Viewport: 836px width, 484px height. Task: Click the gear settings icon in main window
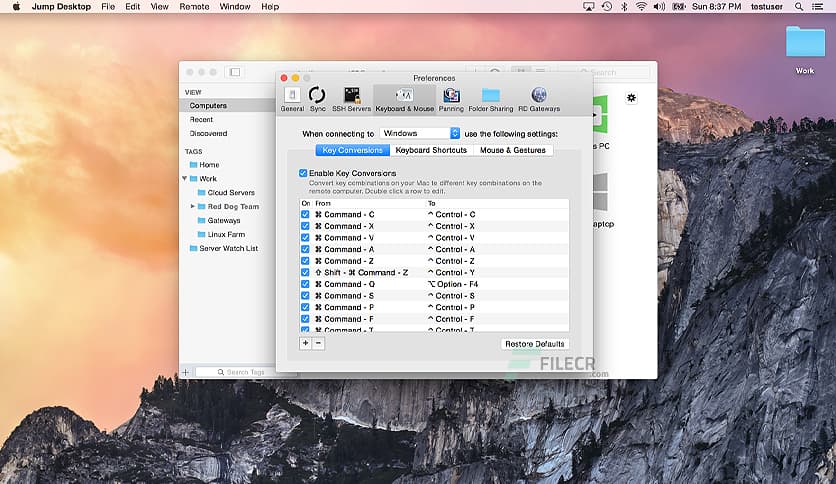pyautogui.click(x=631, y=98)
